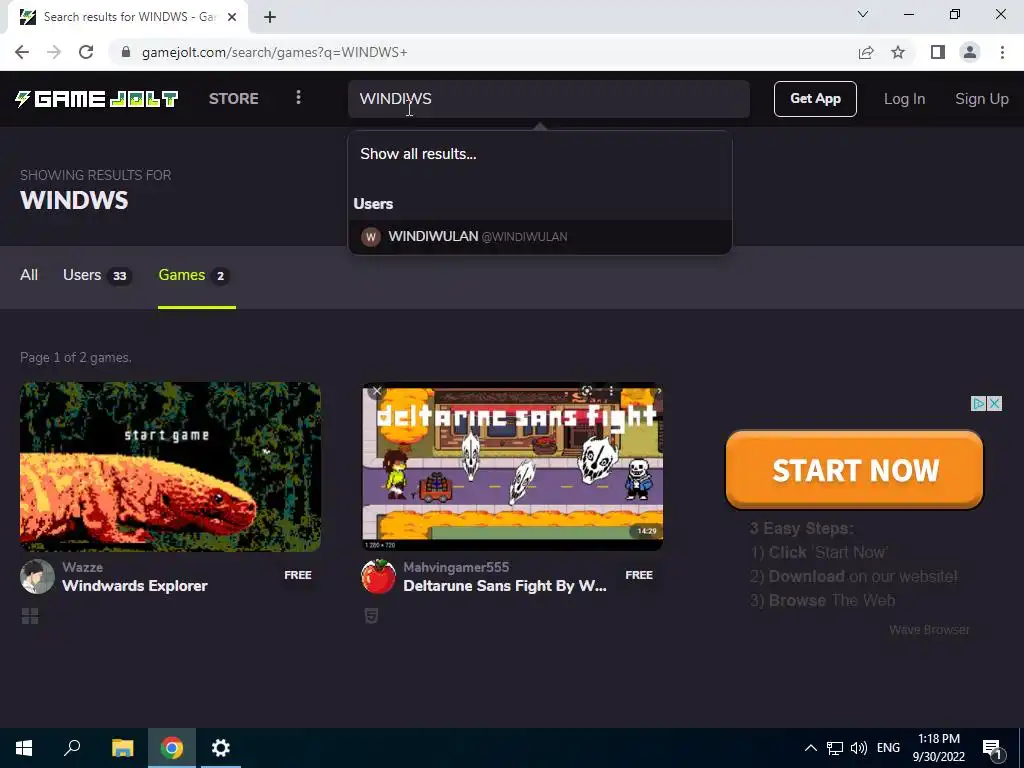Image resolution: width=1024 pixels, height=768 pixels.
Task: Click the Chrome taskbar icon
Action: 172,748
